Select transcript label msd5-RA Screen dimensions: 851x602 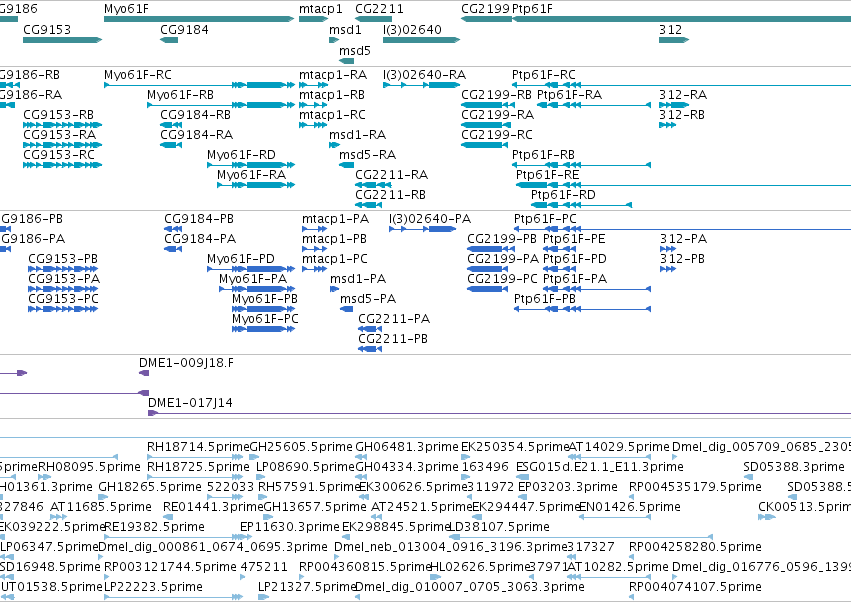tap(367, 155)
